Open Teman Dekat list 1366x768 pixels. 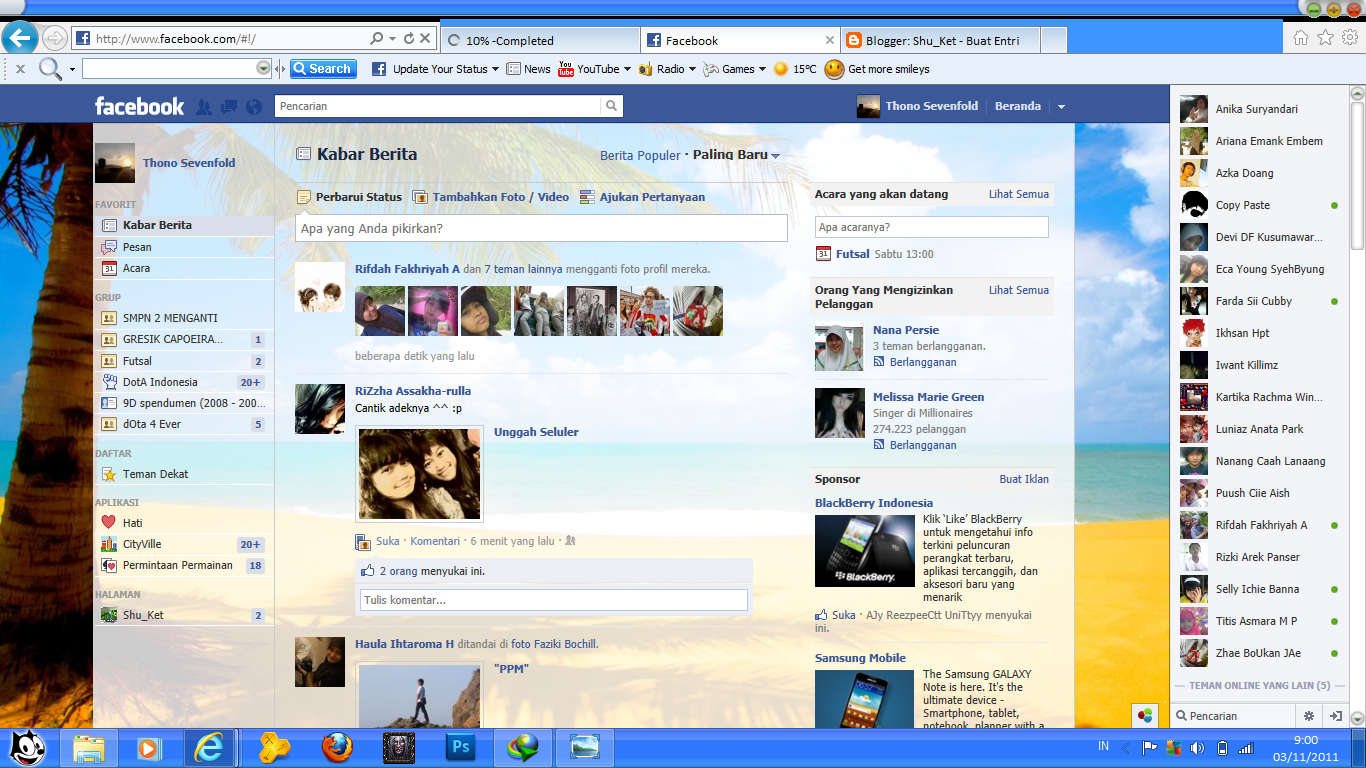coord(184,474)
